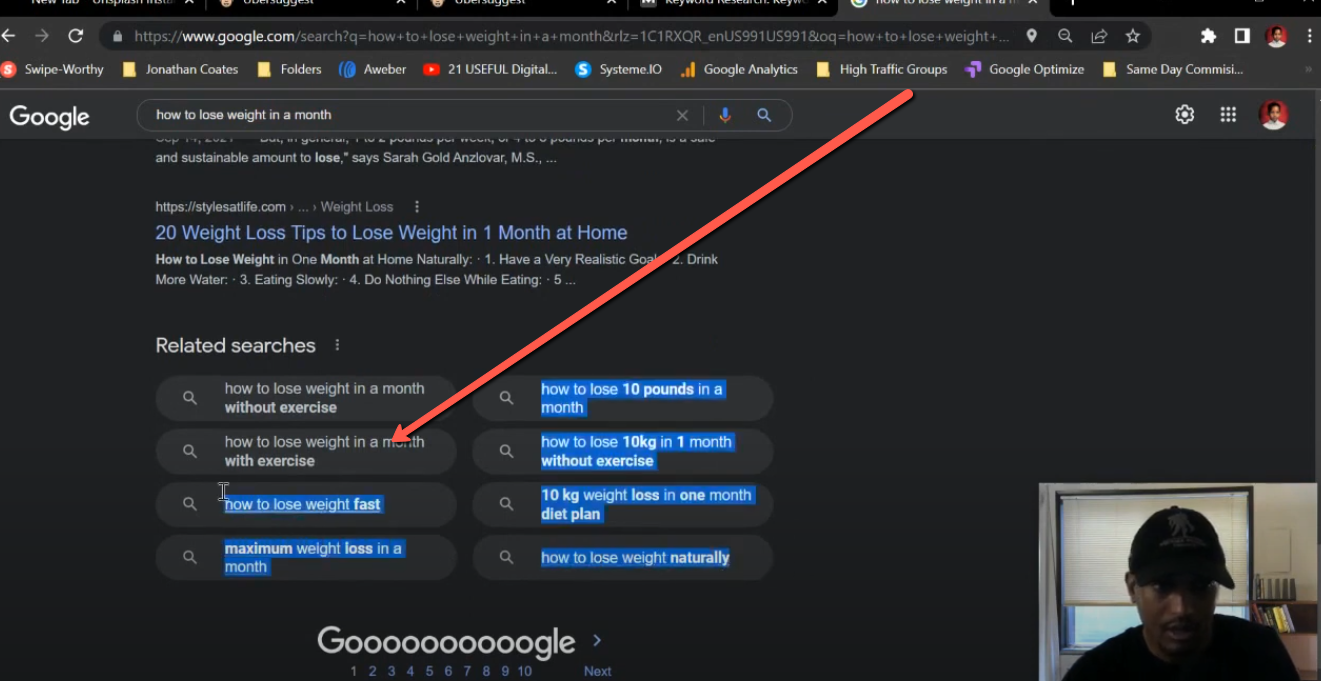
Task: Click the extensions puzzle icon
Action: 1208,35
